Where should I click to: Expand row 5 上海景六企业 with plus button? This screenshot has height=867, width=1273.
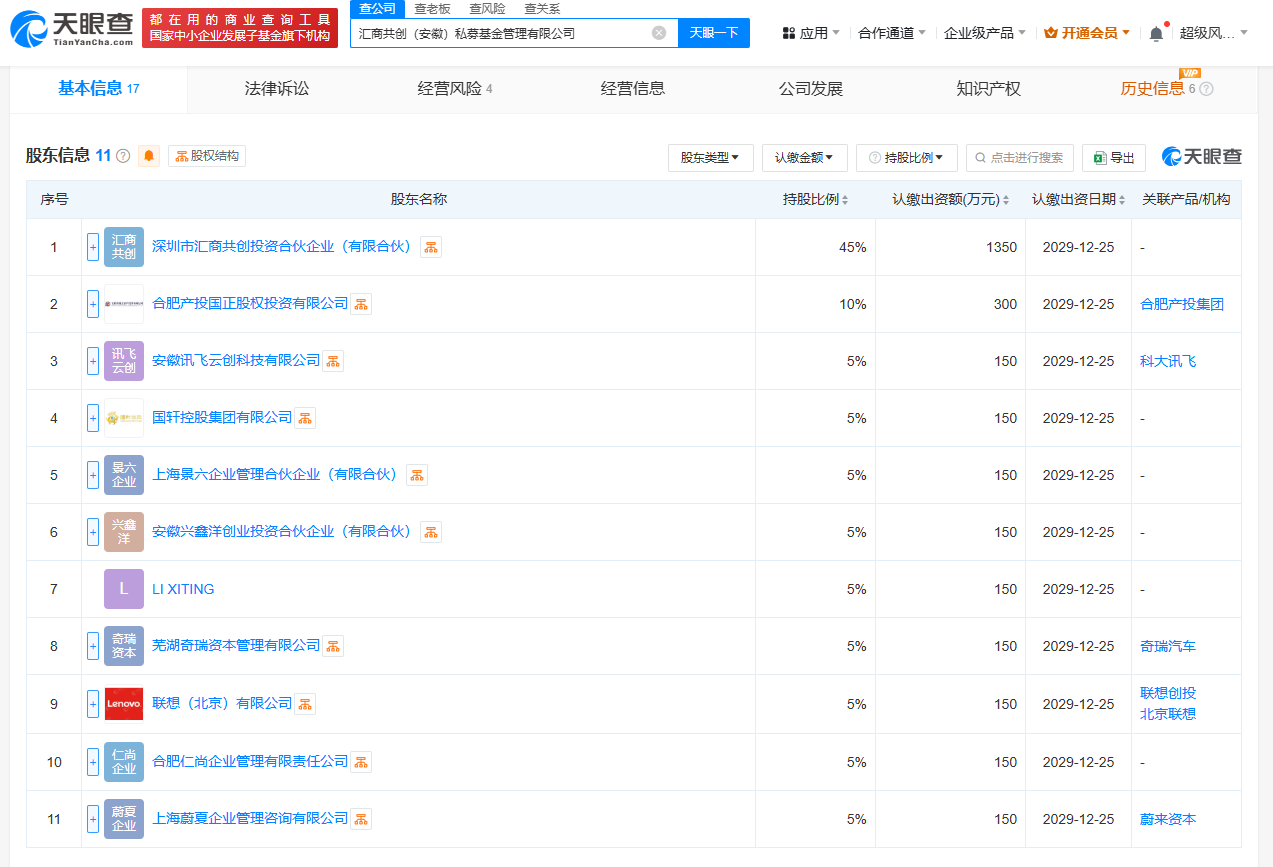point(93,475)
